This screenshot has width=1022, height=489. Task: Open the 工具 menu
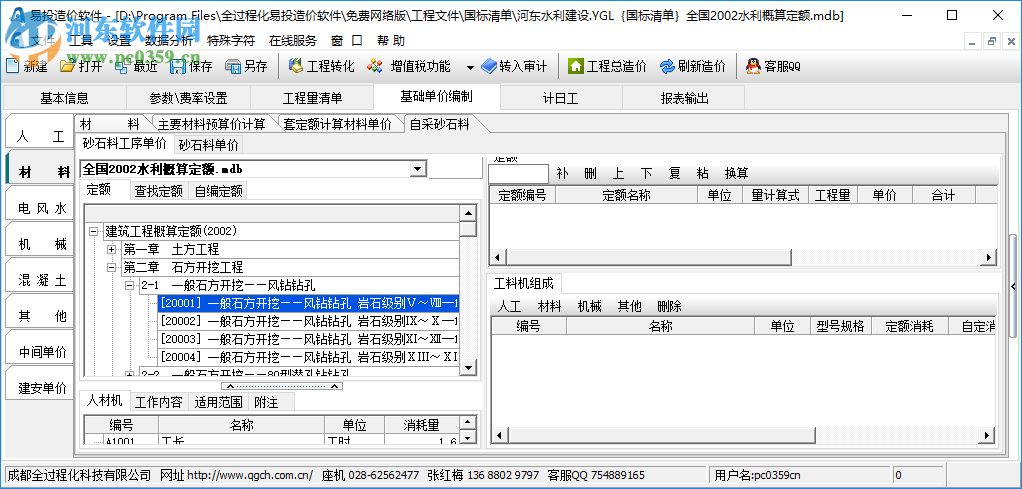tap(81, 41)
